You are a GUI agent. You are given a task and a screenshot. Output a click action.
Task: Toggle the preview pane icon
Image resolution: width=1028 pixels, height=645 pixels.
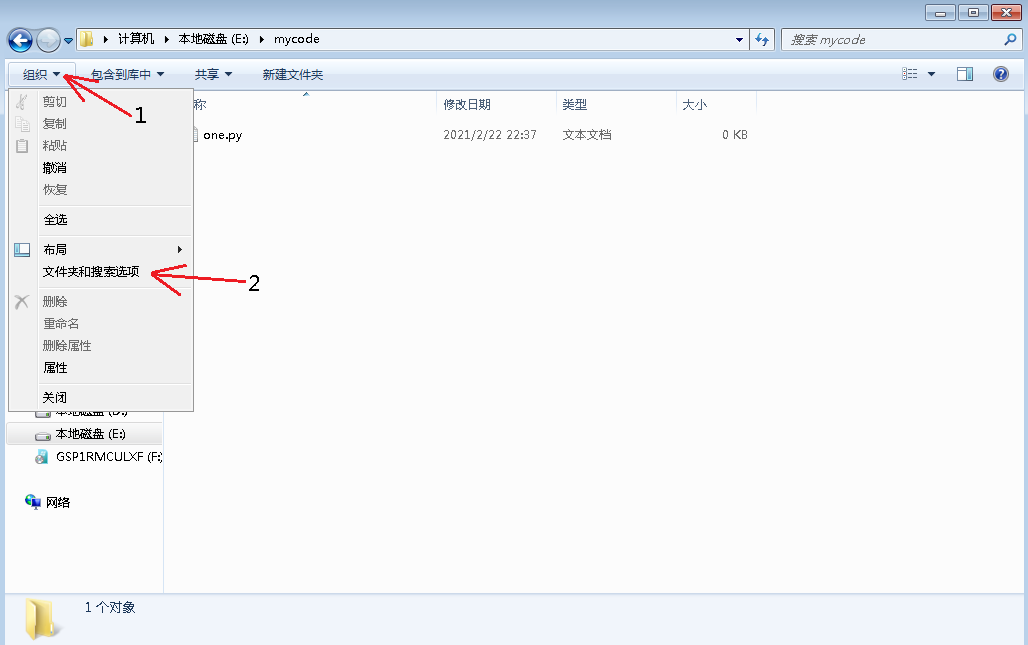point(965,74)
